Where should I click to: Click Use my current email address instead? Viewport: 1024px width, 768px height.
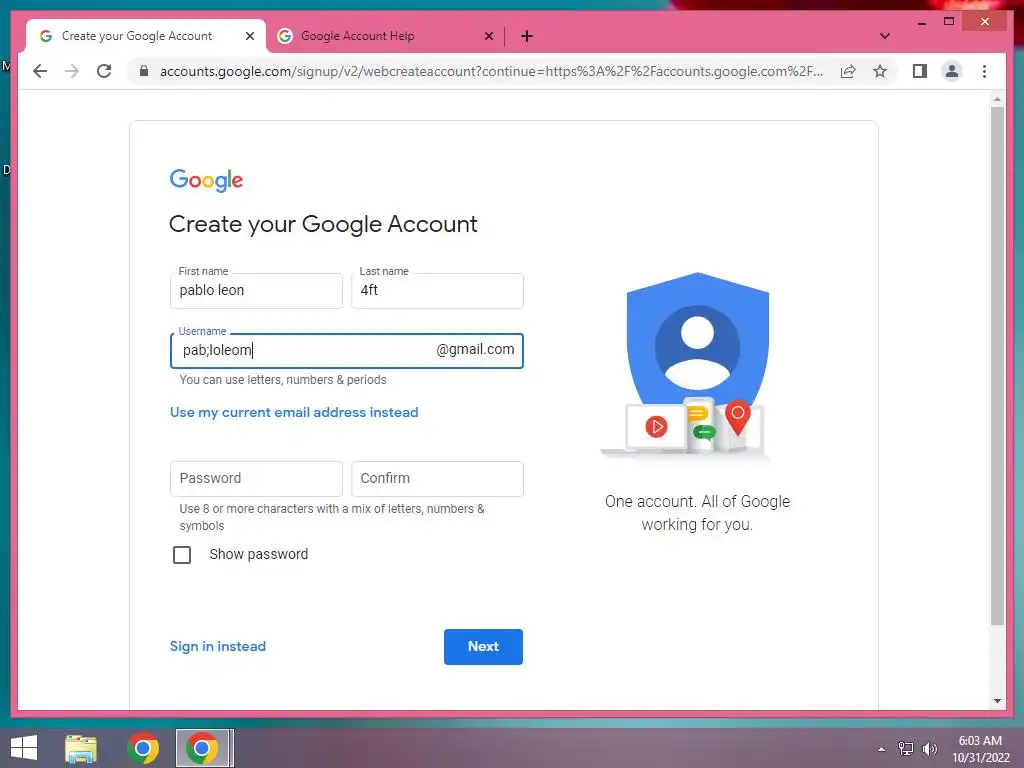[294, 412]
